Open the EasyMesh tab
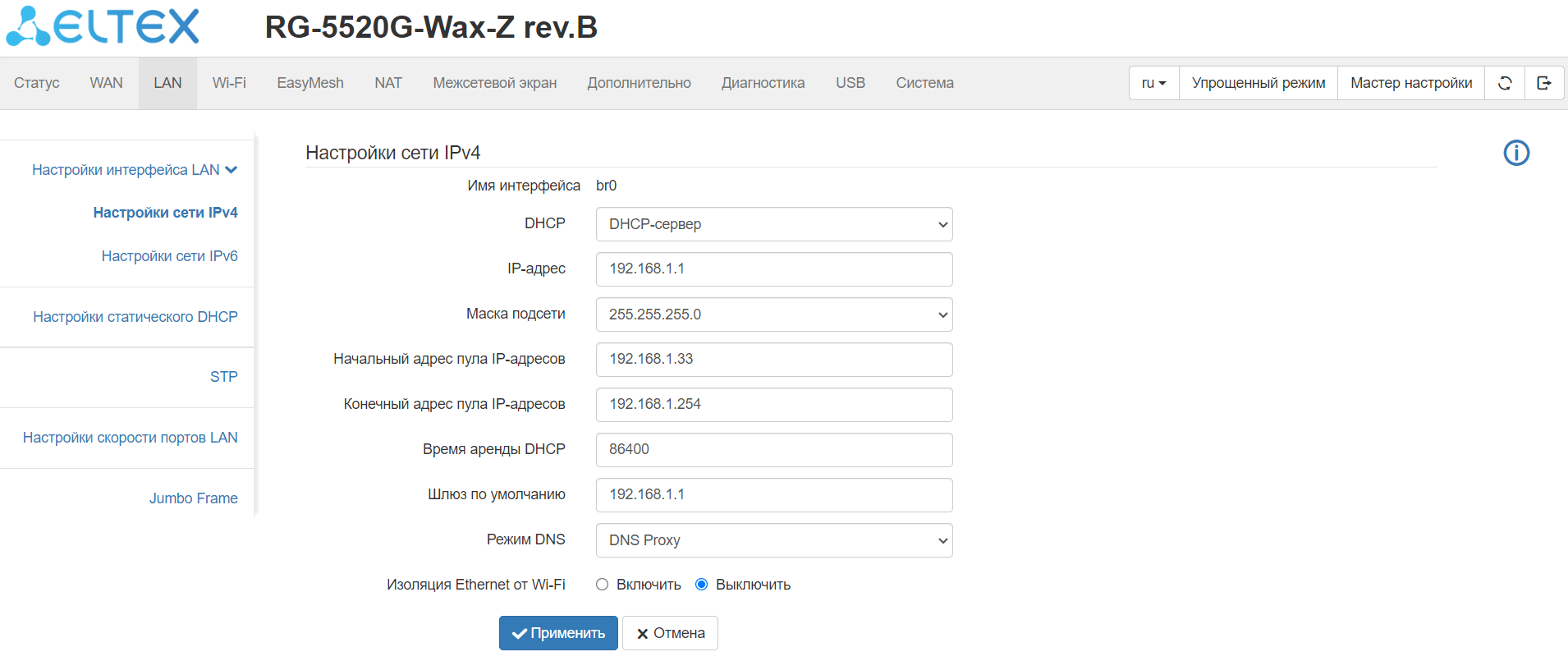 point(310,83)
